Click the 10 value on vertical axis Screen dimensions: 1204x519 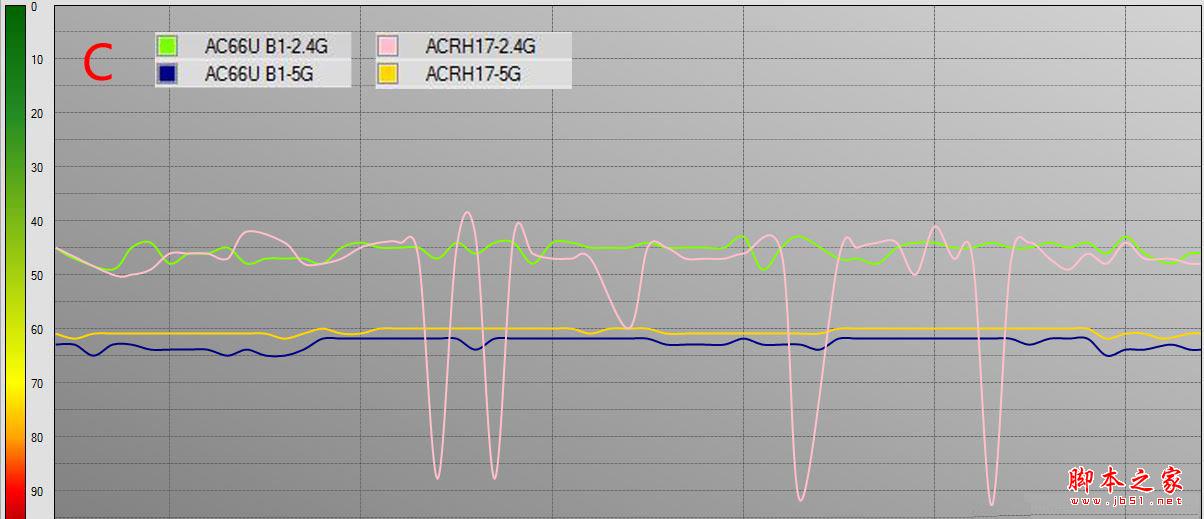pos(37,60)
